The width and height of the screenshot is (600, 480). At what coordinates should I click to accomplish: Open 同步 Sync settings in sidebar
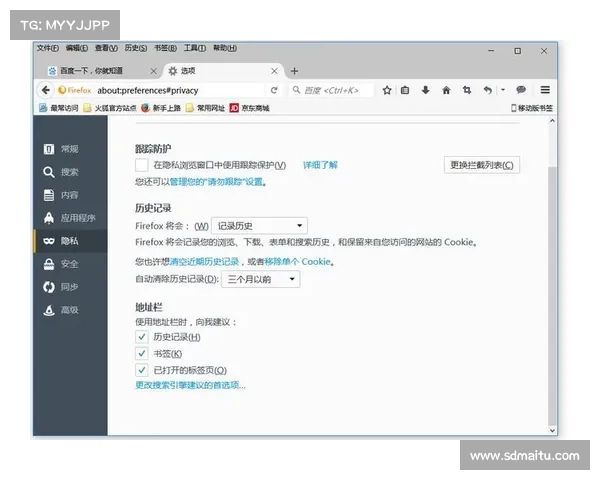70,287
